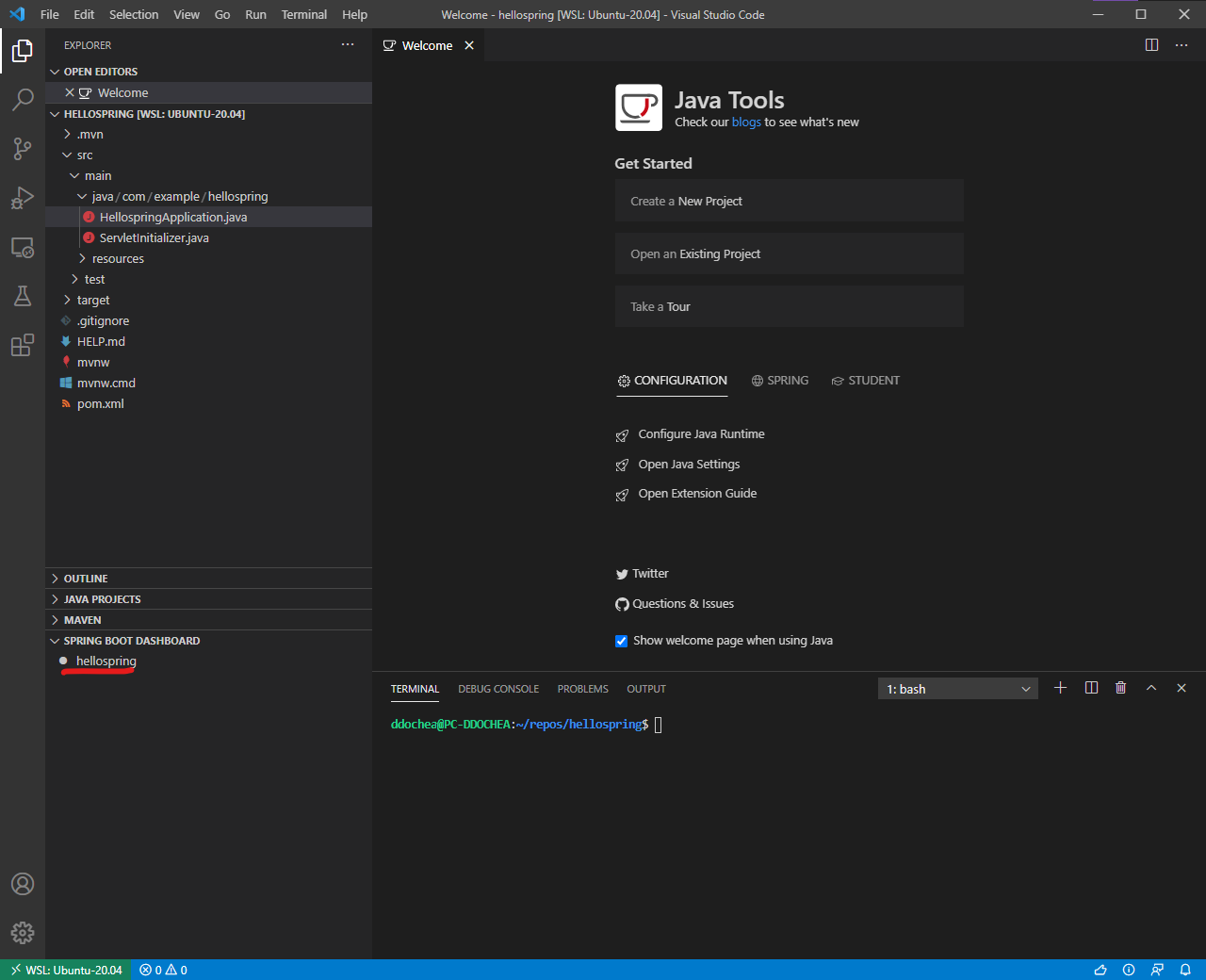The image size is (1206, 980).
Task: Switch to the Debug Console tab
Action: click(498, 689)
